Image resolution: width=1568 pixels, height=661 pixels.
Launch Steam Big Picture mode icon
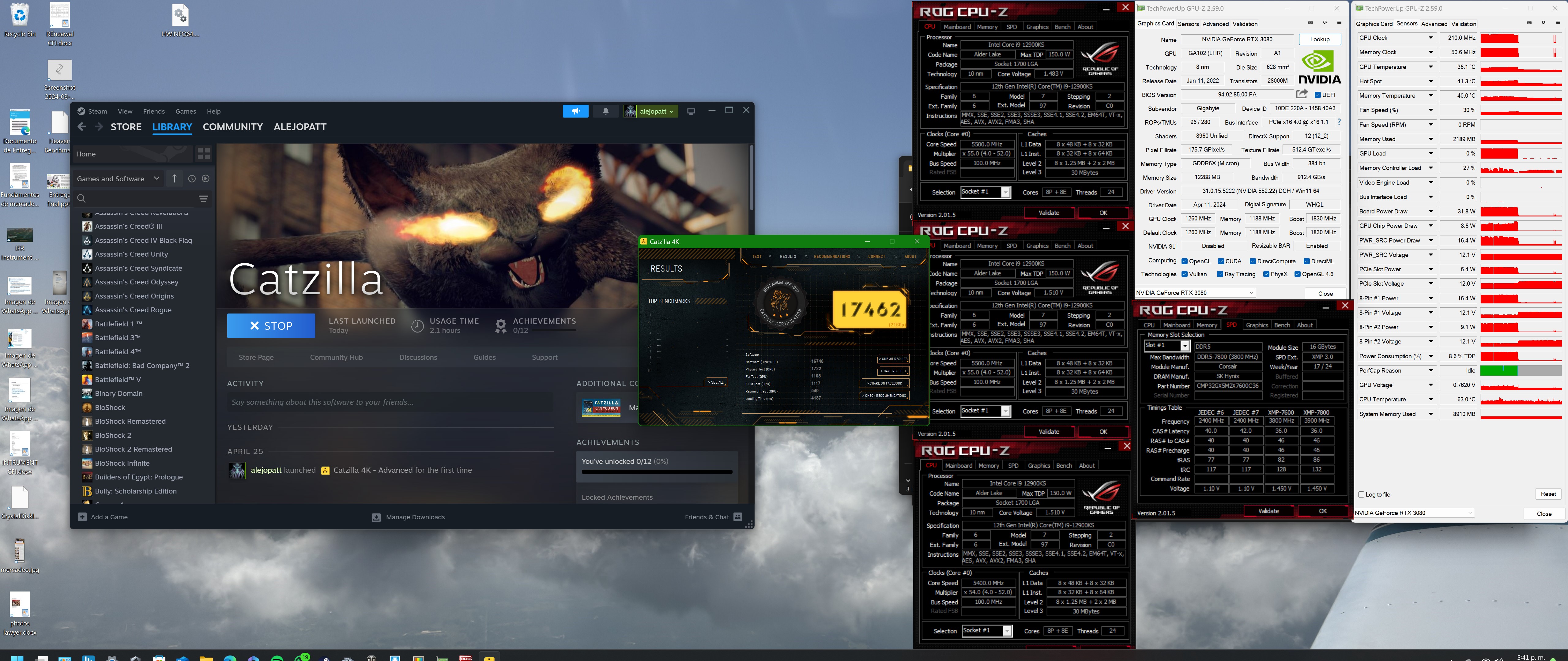[691, 111]
